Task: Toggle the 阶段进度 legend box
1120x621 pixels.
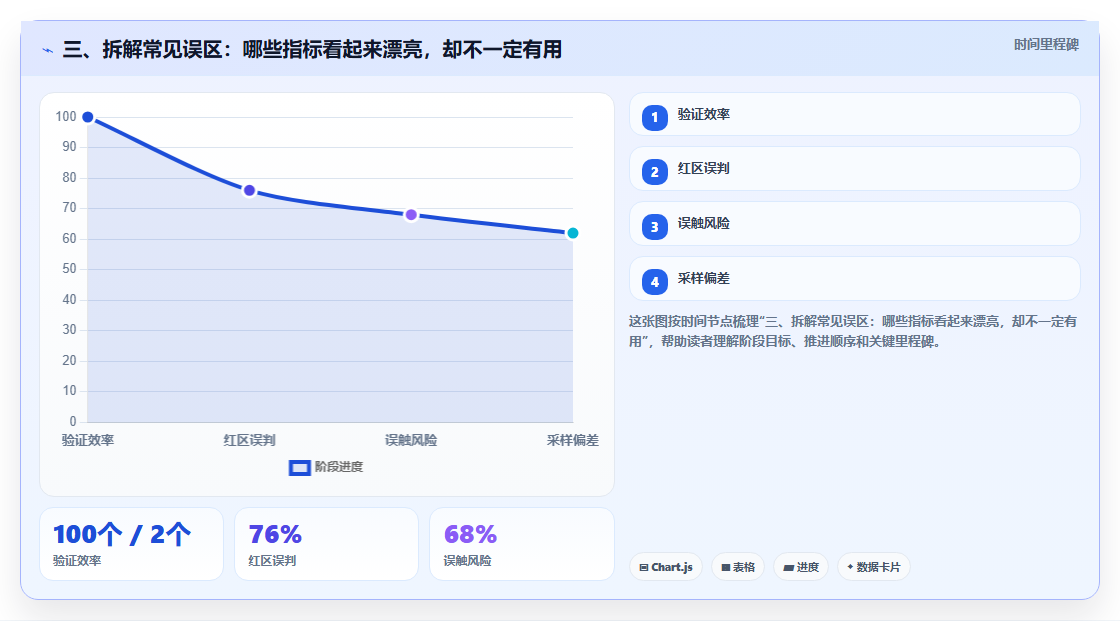Action: [x=299, y=468]
